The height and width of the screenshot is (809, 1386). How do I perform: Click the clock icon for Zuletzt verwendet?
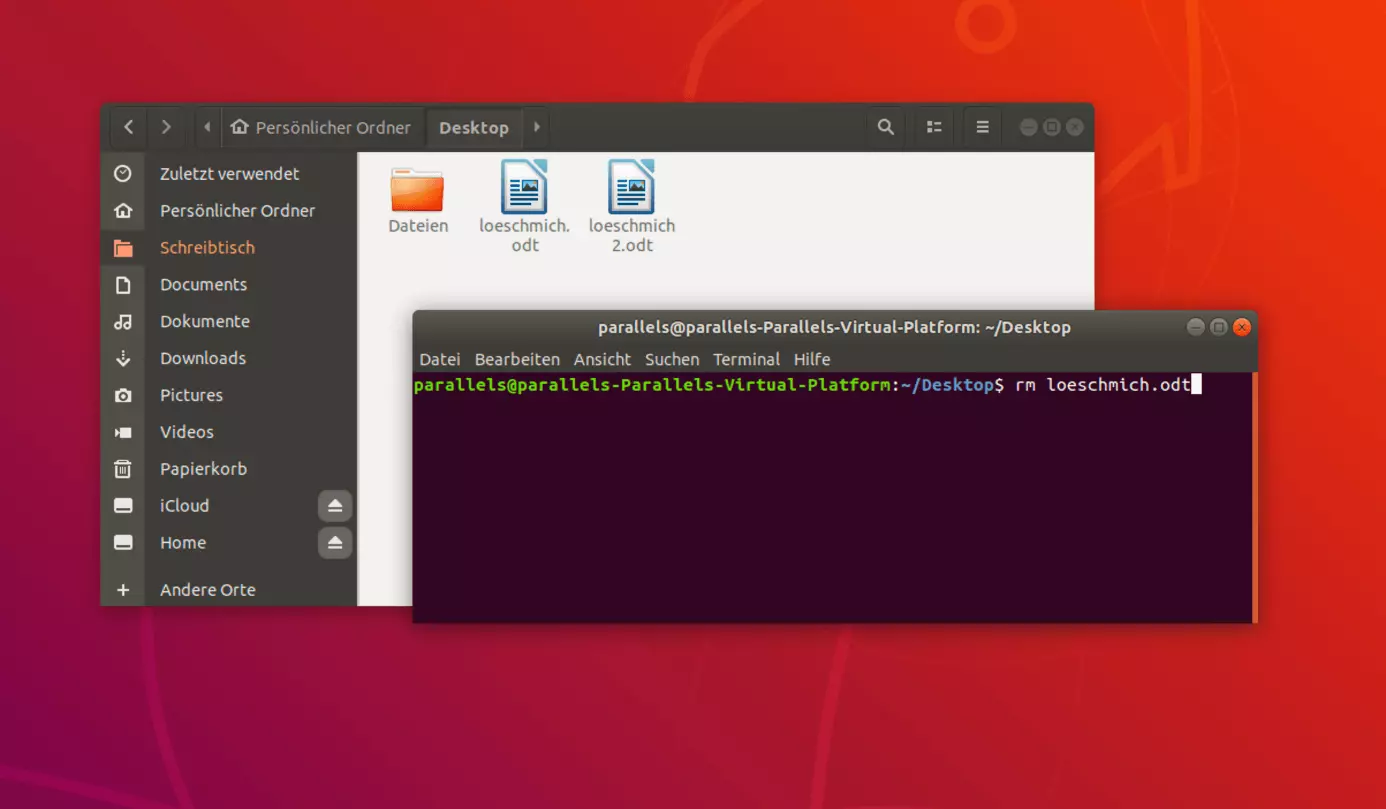click(123, 174)
